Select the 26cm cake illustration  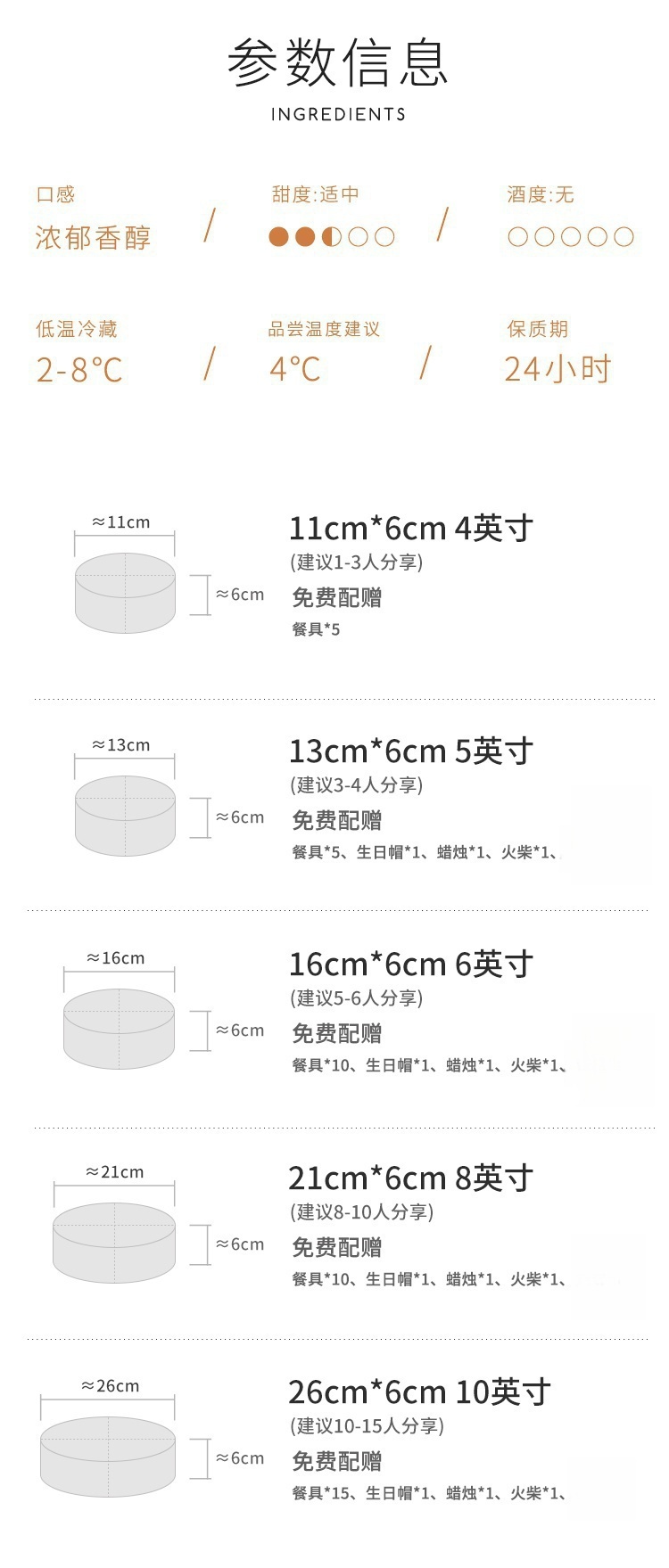click(108, 1457)
